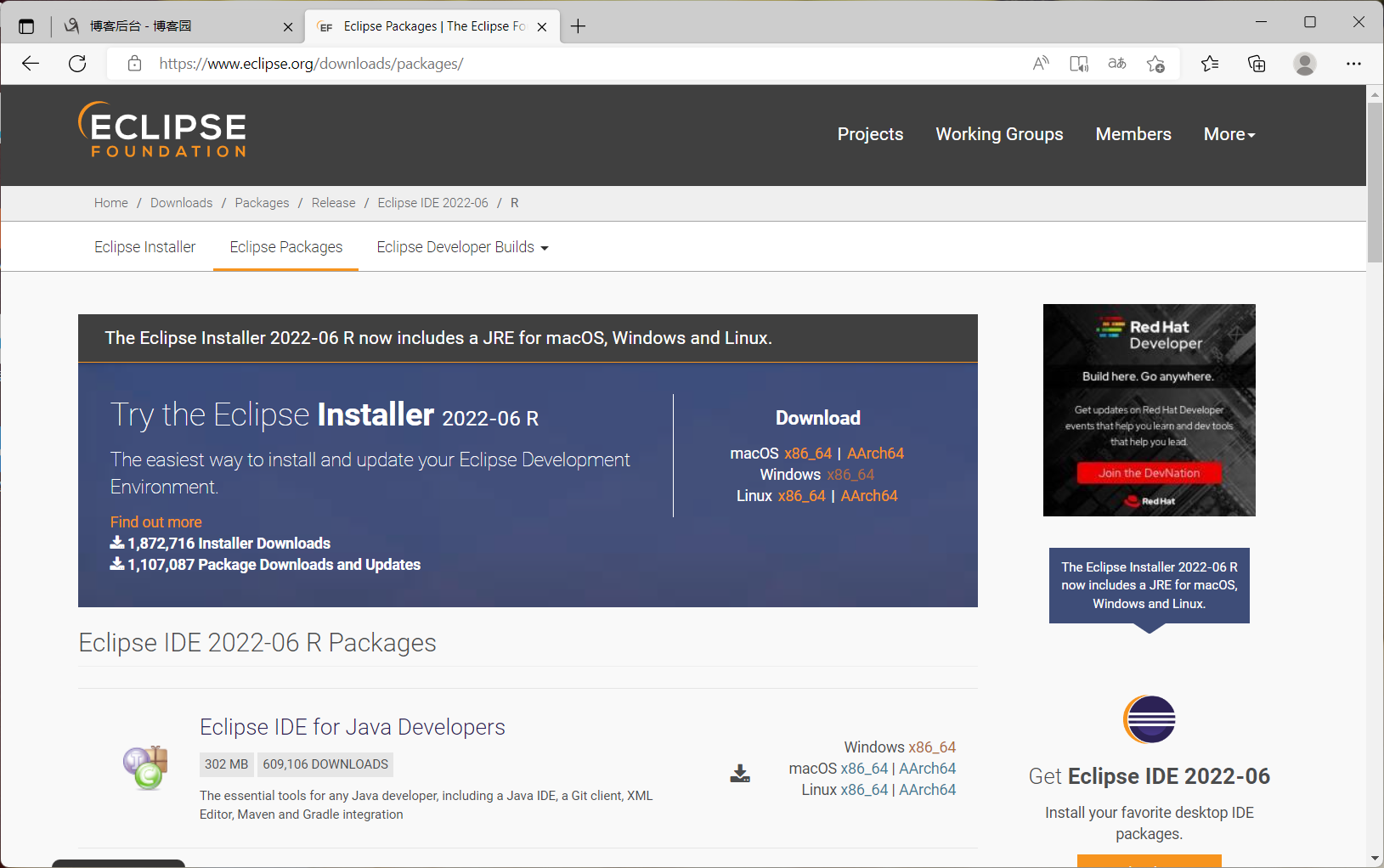This screenshot has width=1384, height=868.
Task: Click the '609,106 DOWNLOADS' badge
Action: (x=325, y=764)
